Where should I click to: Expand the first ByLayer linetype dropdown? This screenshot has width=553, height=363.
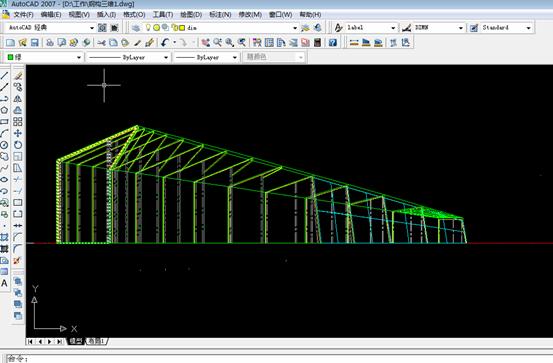(128, 57)
